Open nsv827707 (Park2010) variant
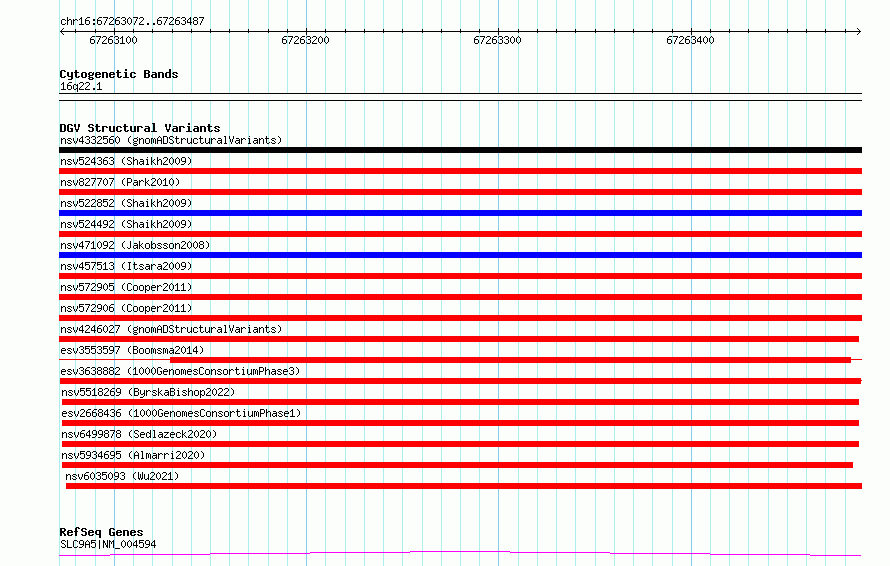The height and width of the screenshot is (566, 890). [120, 182]
